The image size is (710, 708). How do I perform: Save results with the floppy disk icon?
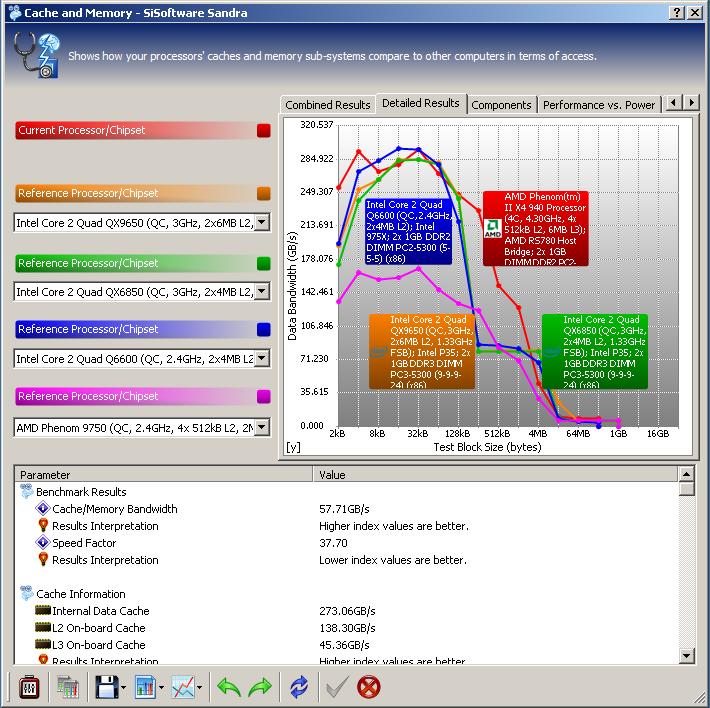point(107,687)
